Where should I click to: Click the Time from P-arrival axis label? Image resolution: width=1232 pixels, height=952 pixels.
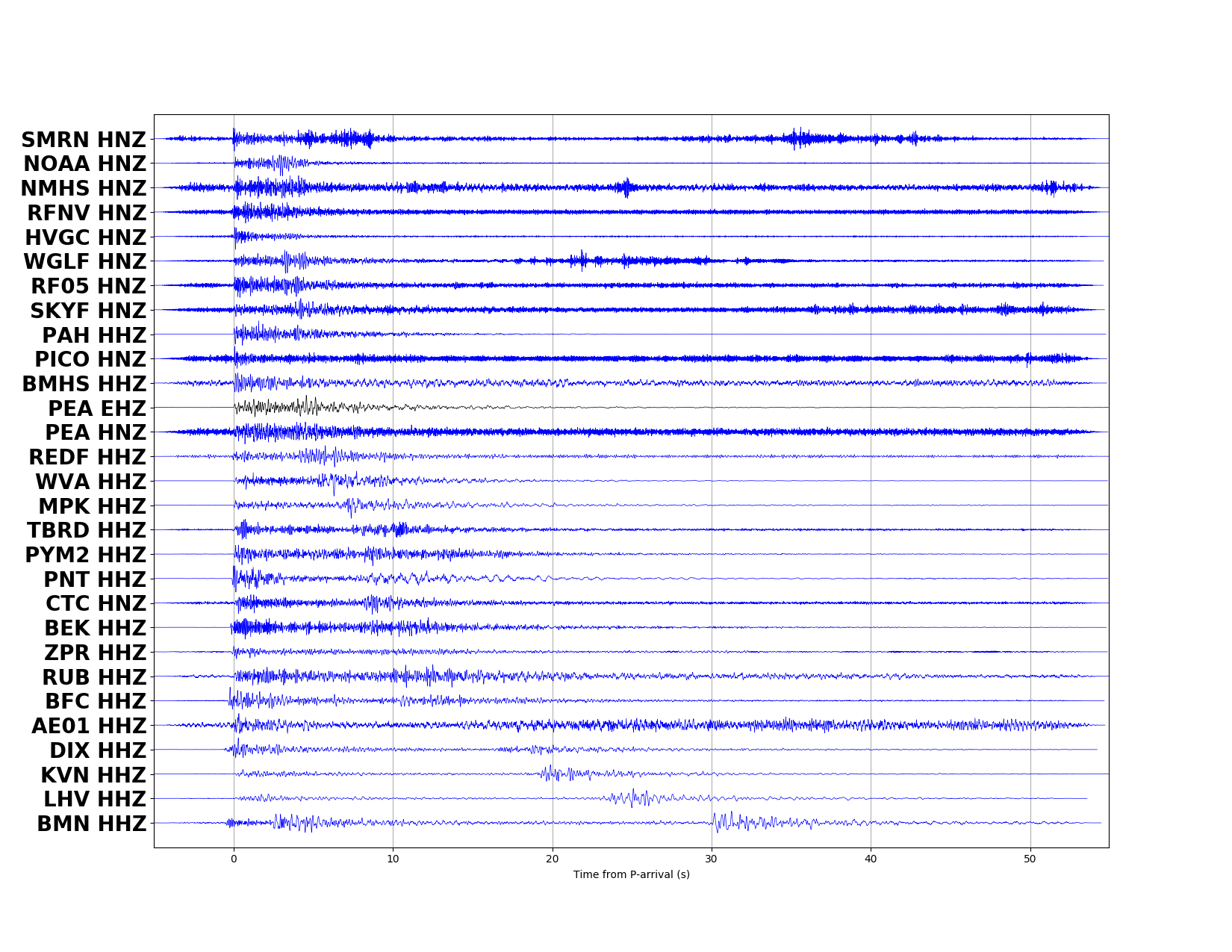point(631,875)
